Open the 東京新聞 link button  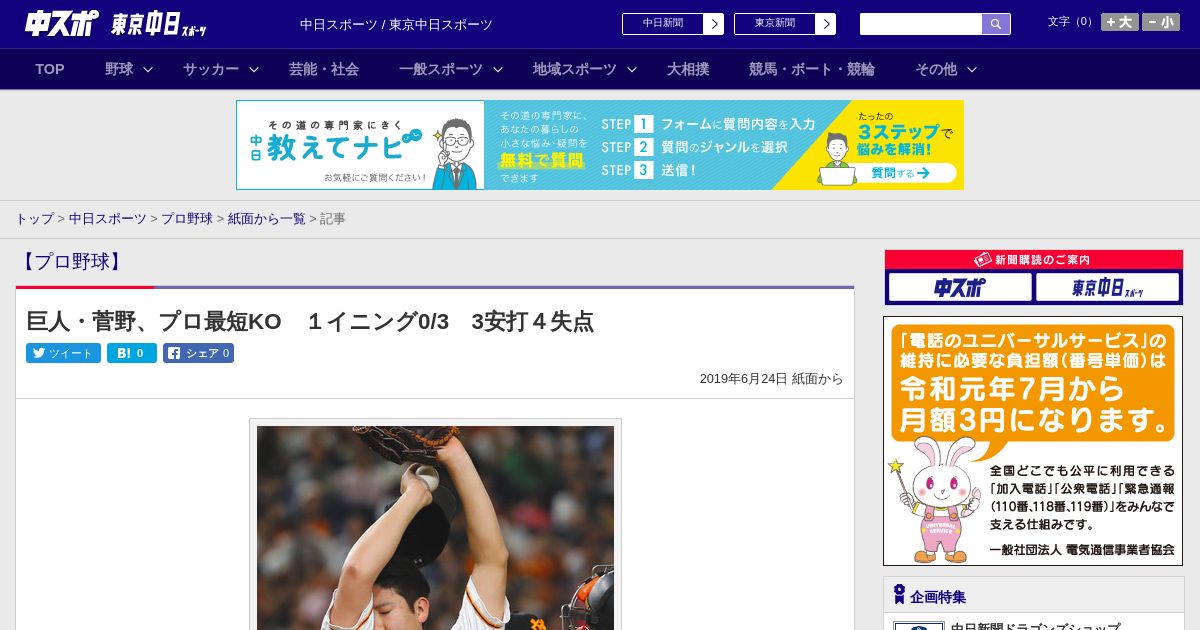point(774,24)
